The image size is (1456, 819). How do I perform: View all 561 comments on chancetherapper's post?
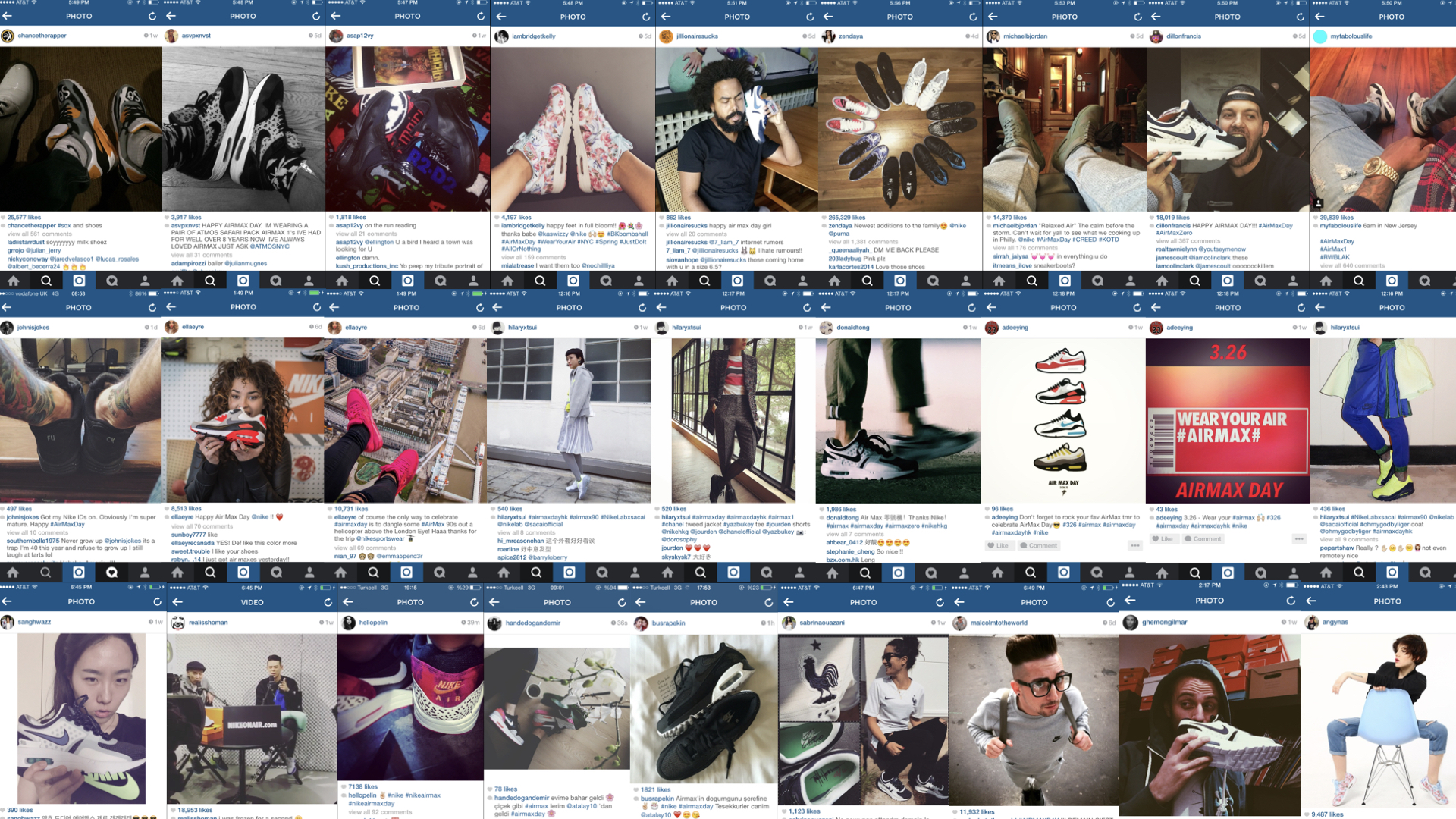39,234
